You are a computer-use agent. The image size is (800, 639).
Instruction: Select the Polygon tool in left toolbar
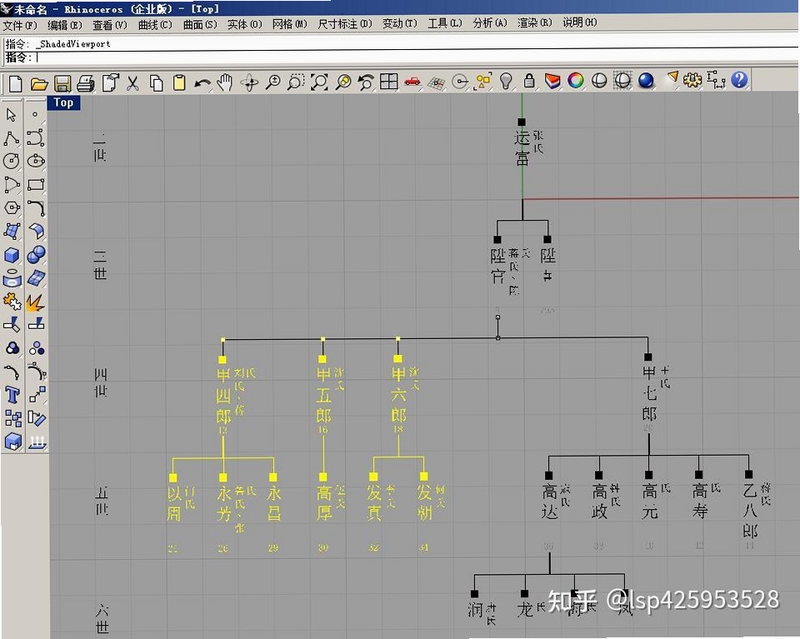11,208
